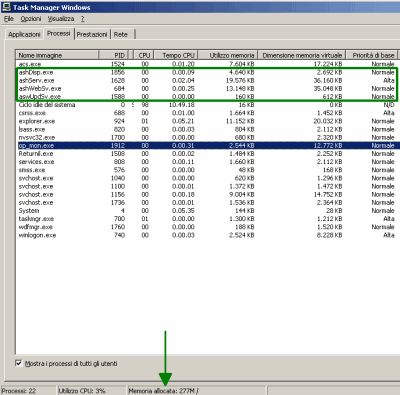Click the Utilizzo CPU: 3% status entry
Screen dimensions: 400x395
point(82,391)
